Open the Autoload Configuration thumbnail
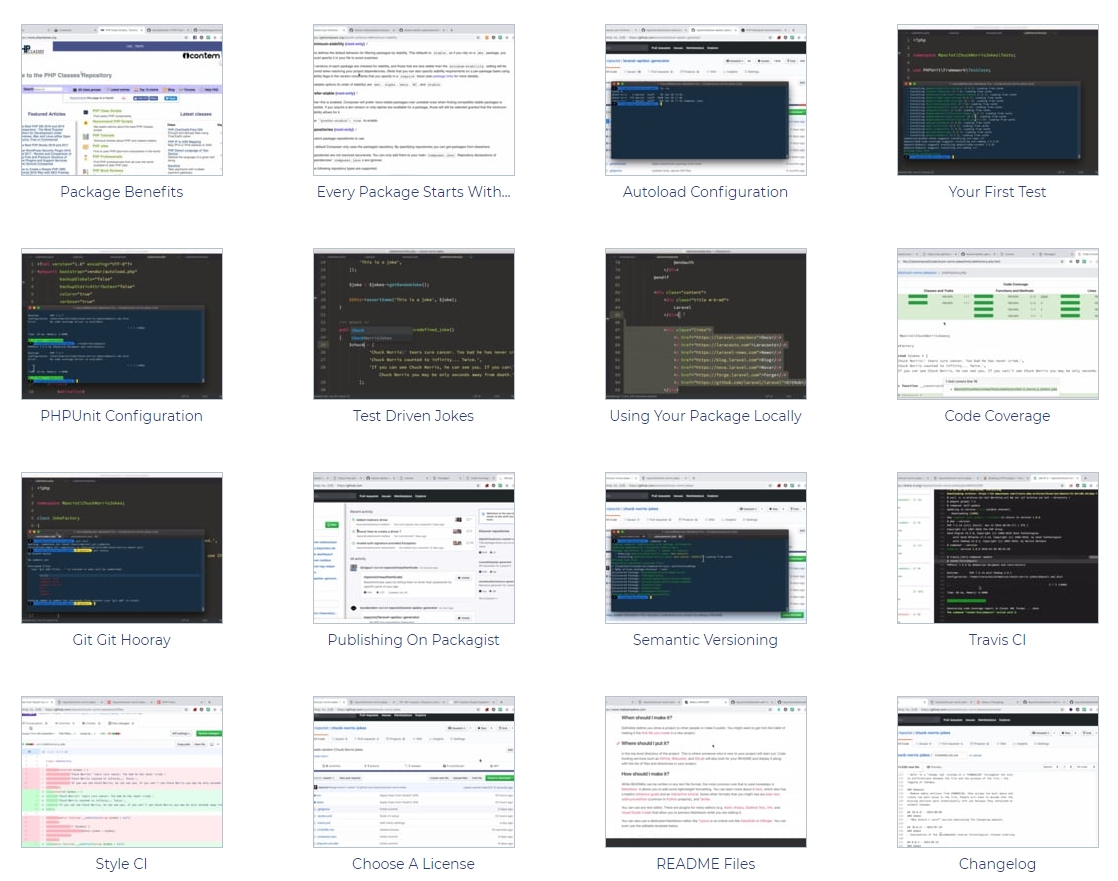1118x881 pixels. 706,100
